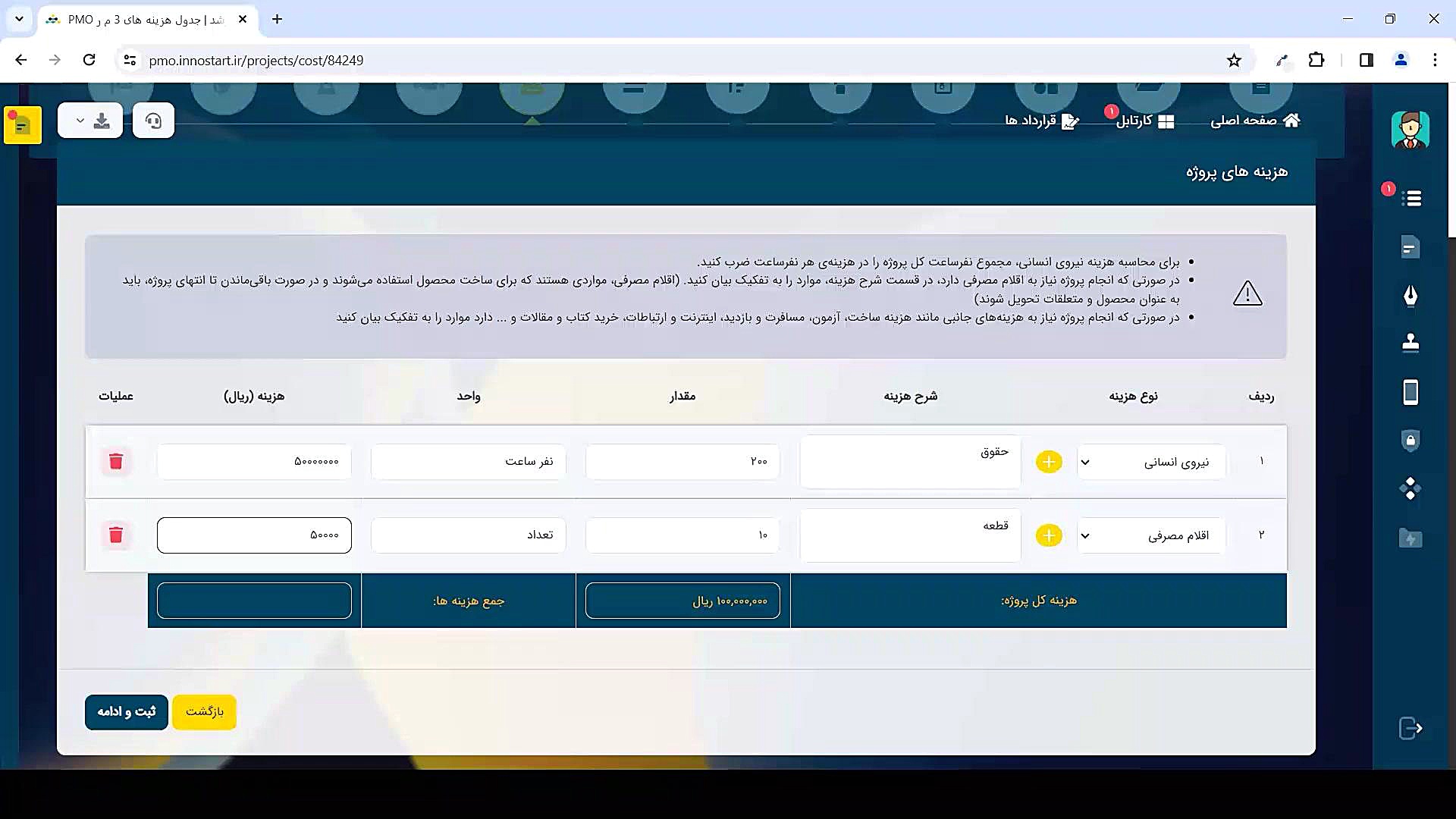Expand نیروی انسانی cost type dropdown
Image resolution: width=1456 pixels, height=819 pixels.
(x=1151, y=462)
